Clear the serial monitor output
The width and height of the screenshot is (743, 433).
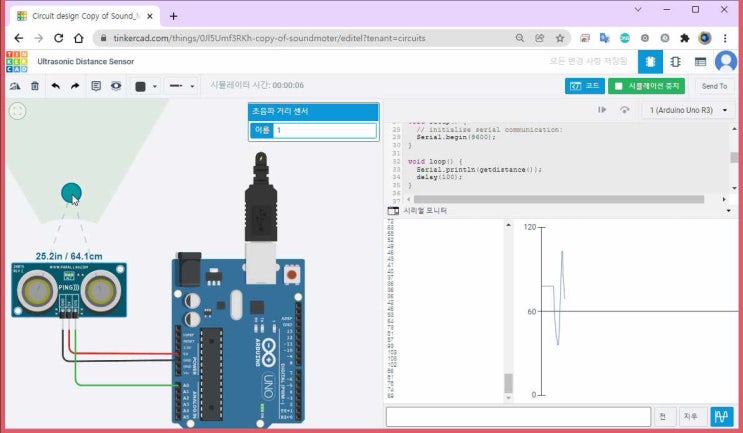pos(690,416)
